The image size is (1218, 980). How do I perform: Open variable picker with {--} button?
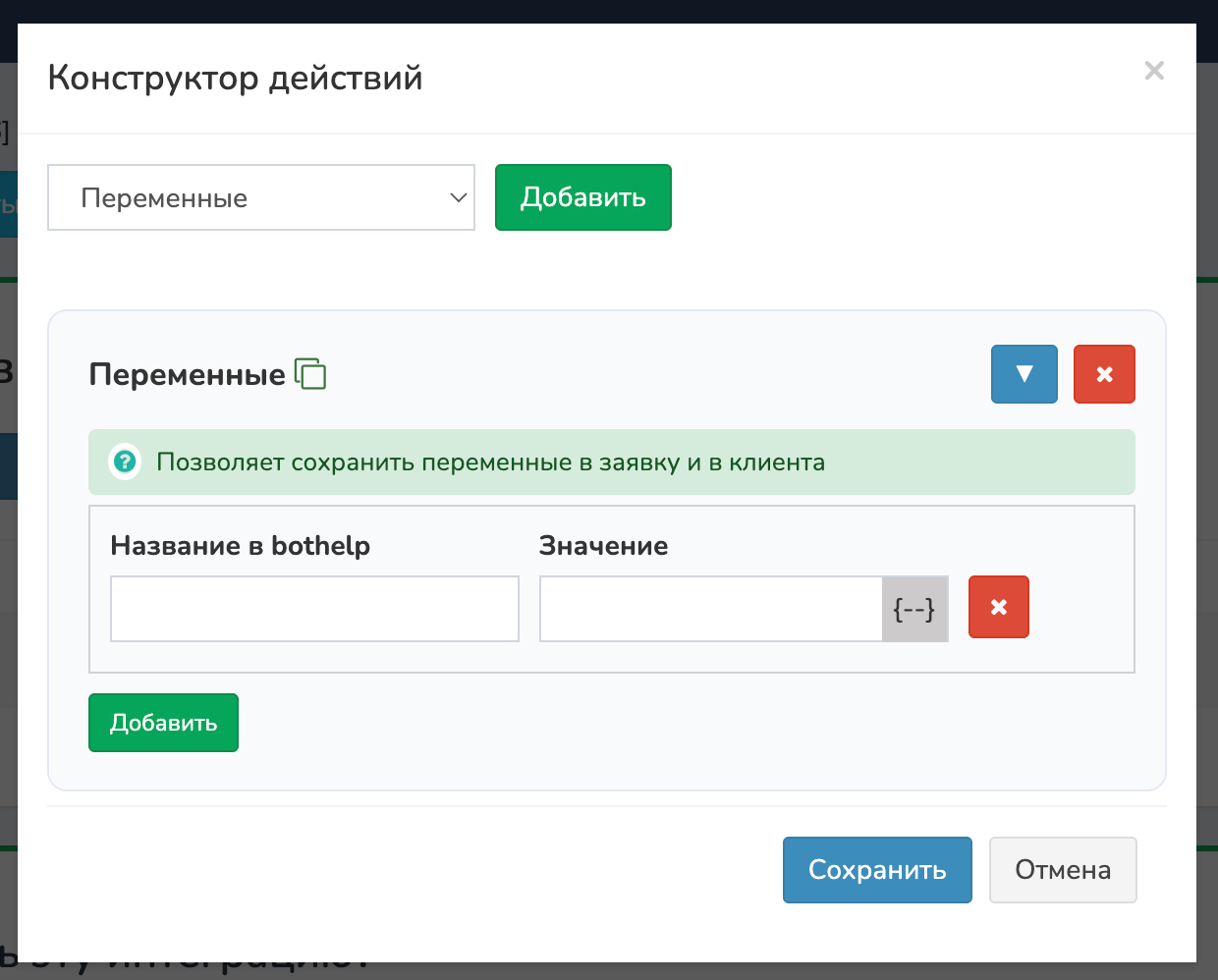914,609
